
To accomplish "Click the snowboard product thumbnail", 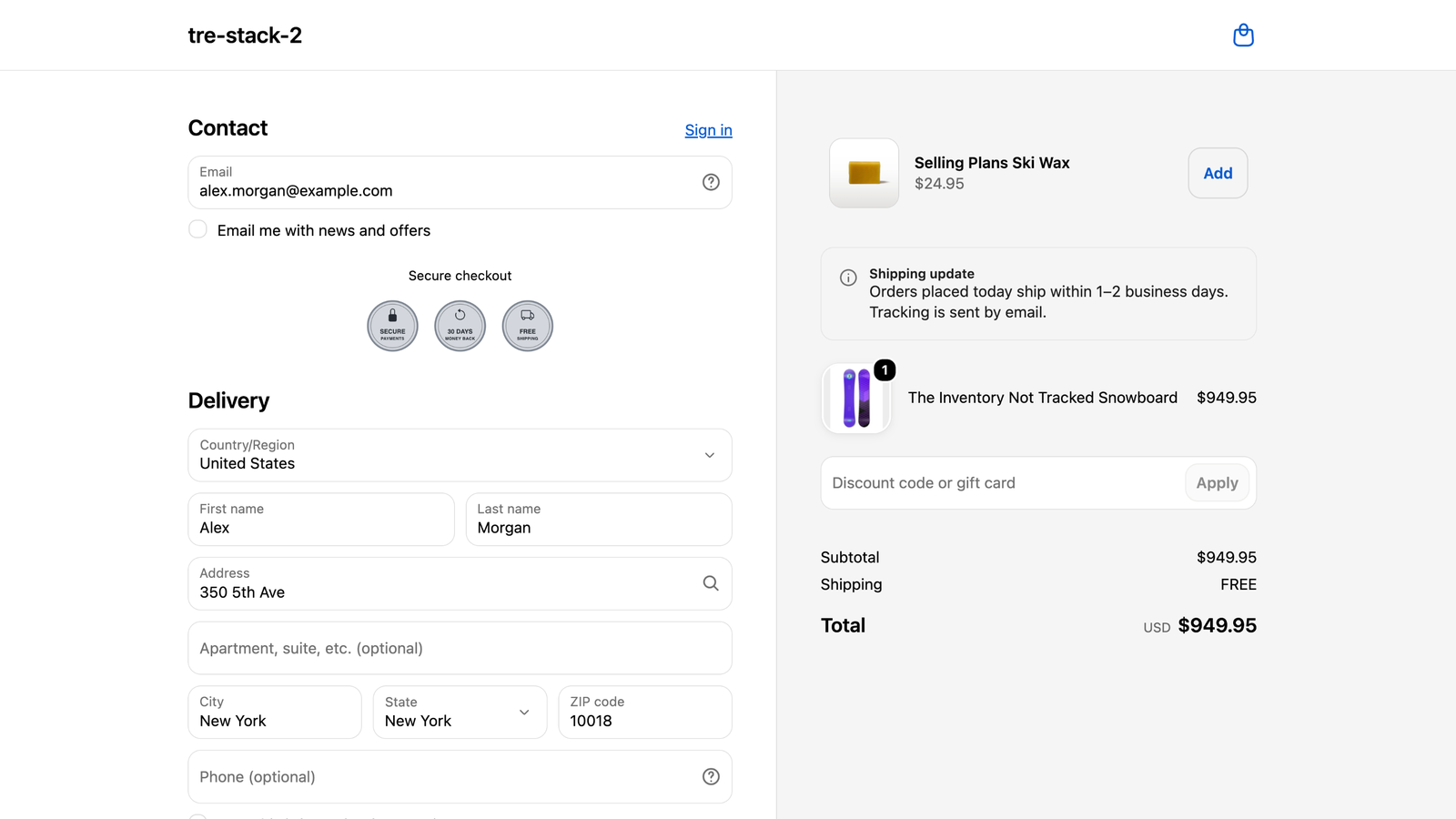I will pyautogui.click(x=856, y=399).
